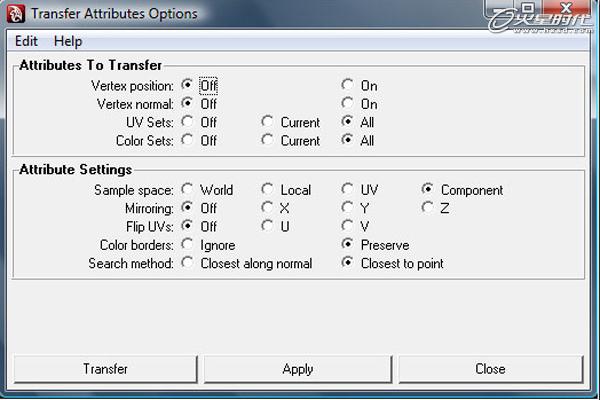This screenshot has height=400, width=600.
Task: Set UV Sets to Off
Action: pos(188,122)
